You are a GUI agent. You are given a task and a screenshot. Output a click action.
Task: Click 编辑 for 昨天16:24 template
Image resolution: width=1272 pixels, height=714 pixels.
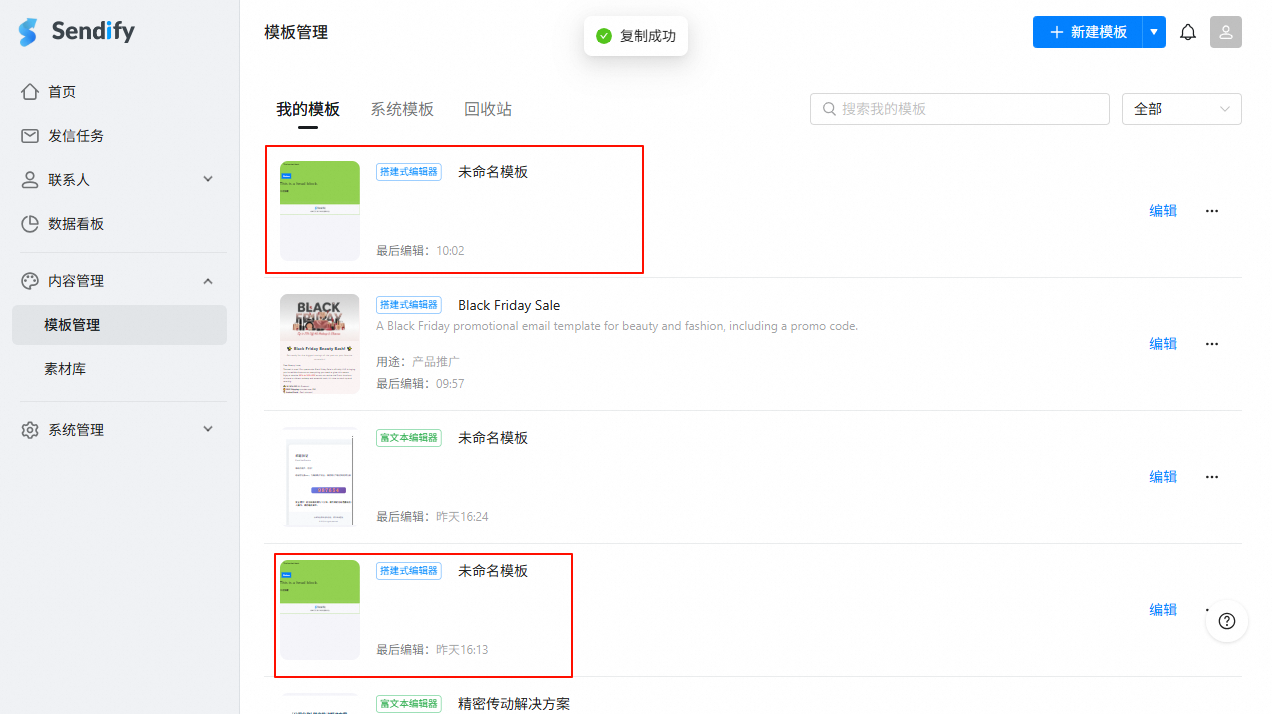click(x=1163, y=477)
